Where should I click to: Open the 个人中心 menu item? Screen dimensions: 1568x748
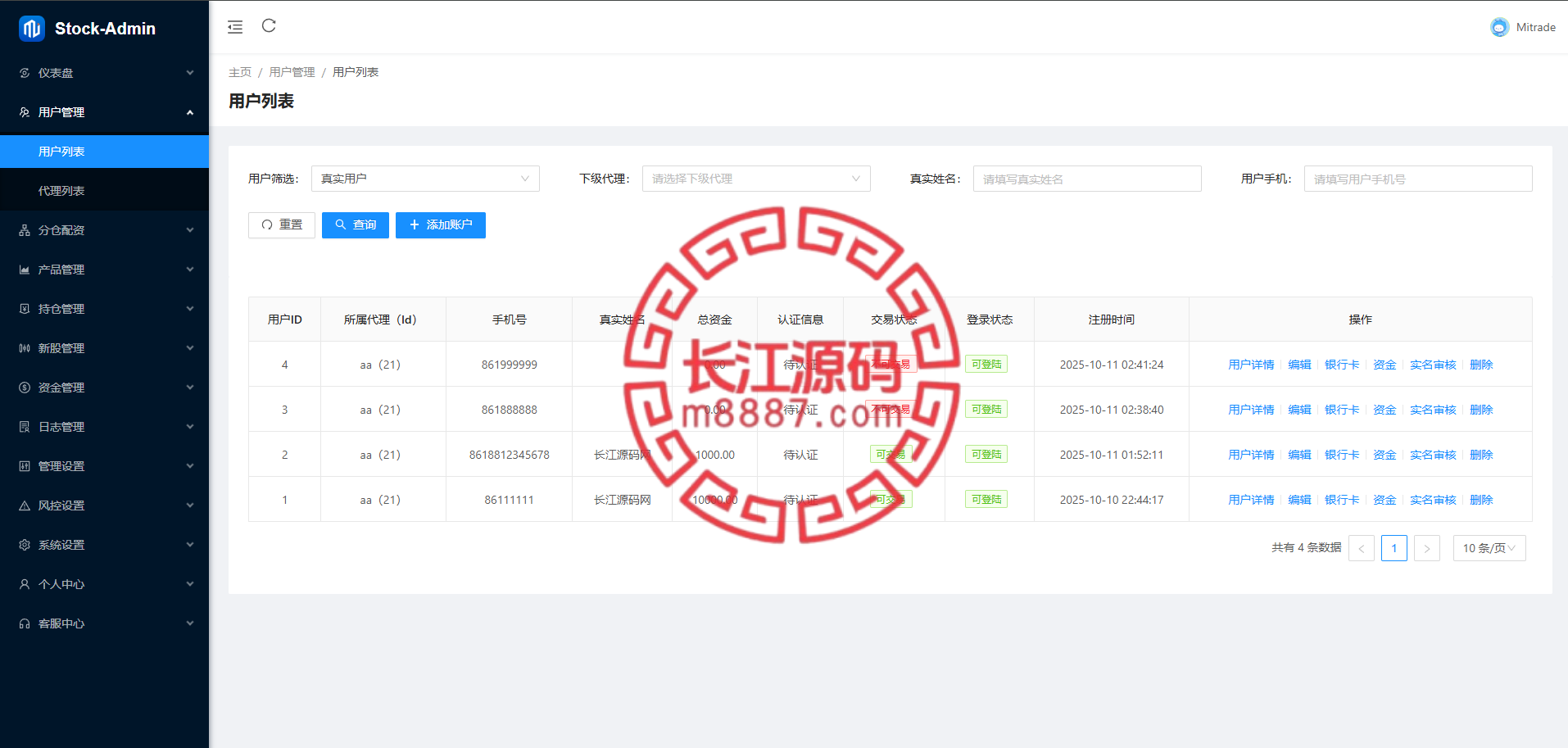pos(104,584)
